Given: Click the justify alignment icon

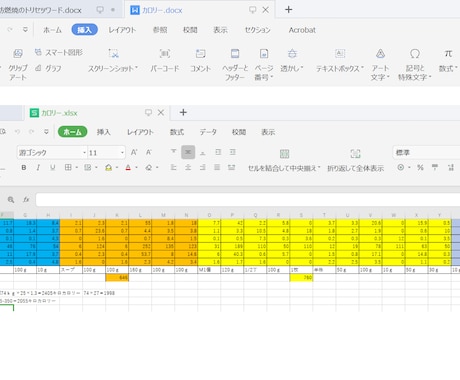Looking at the screenshot, I should point(217,167).
